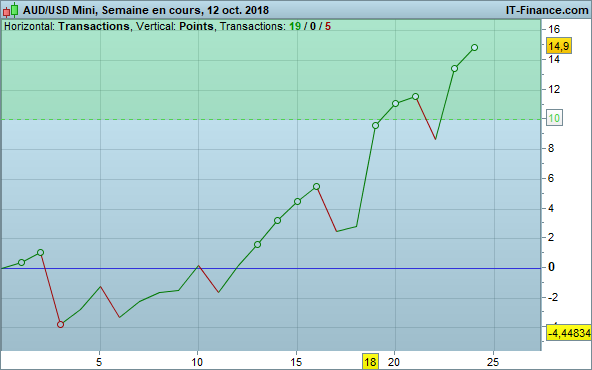Open the IT-Finance.com link
The image size is (592, 370).
click(547, 10)
